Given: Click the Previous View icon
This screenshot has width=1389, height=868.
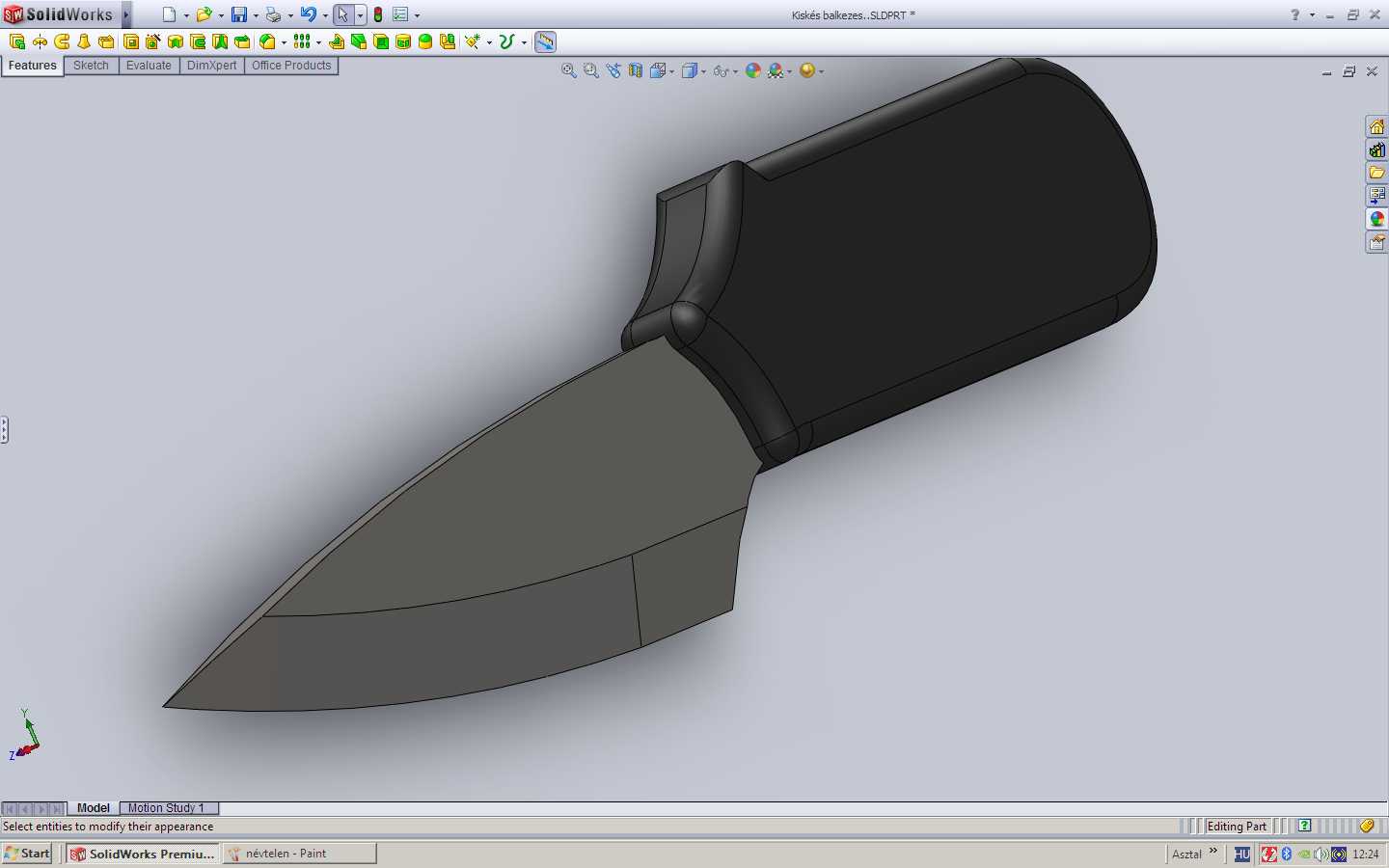Looking at the screenshot, I should (613, 70).
